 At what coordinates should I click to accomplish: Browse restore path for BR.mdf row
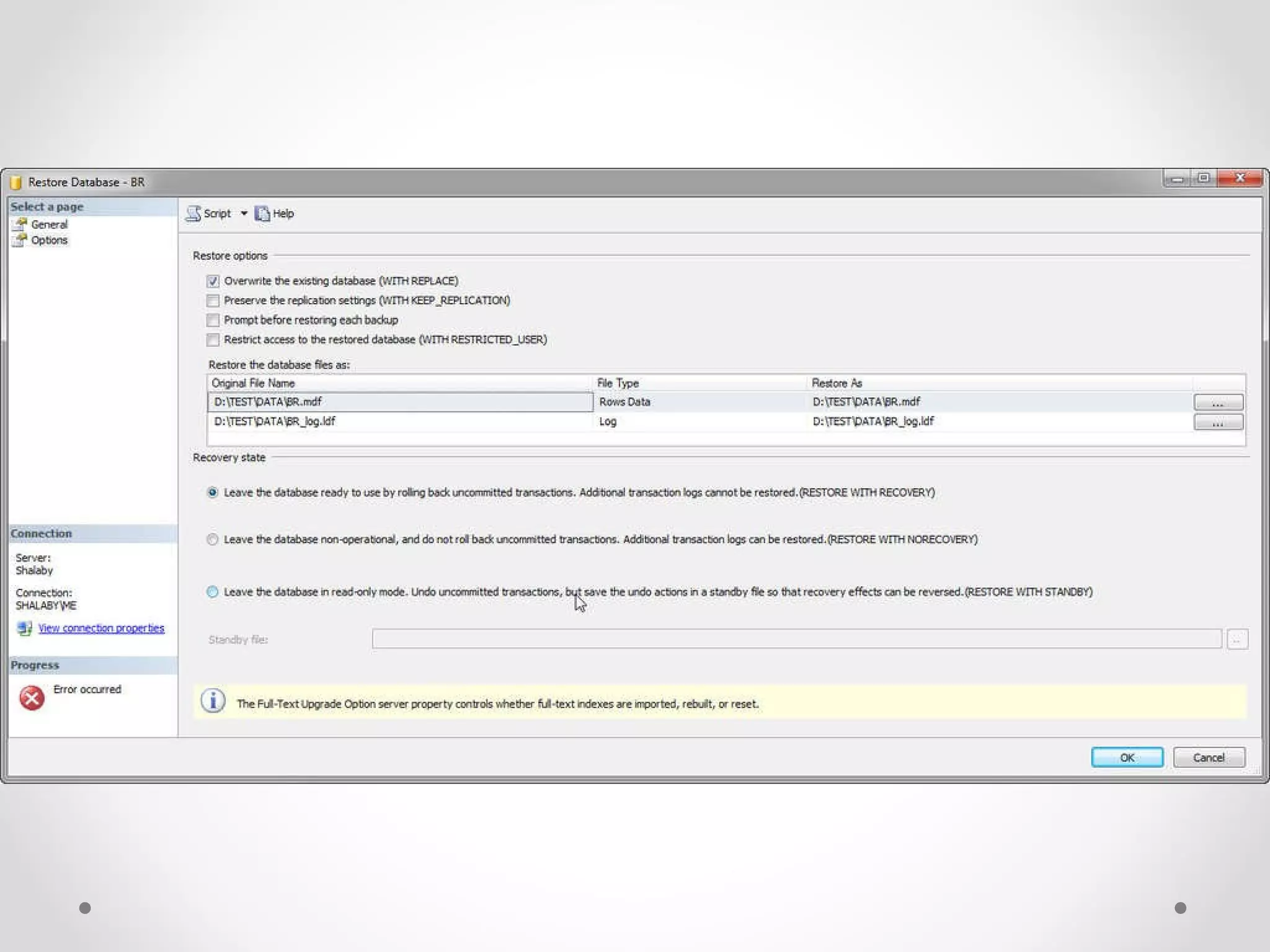1218,403
